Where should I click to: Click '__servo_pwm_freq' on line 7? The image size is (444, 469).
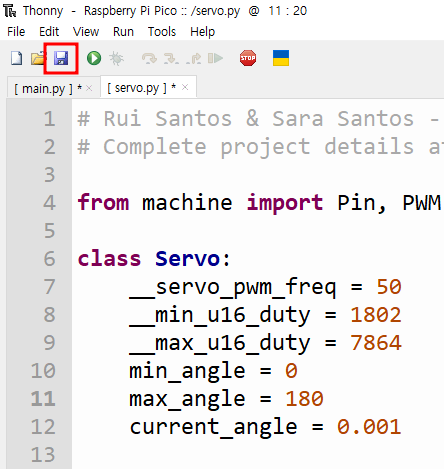click(x=233, y=287)
